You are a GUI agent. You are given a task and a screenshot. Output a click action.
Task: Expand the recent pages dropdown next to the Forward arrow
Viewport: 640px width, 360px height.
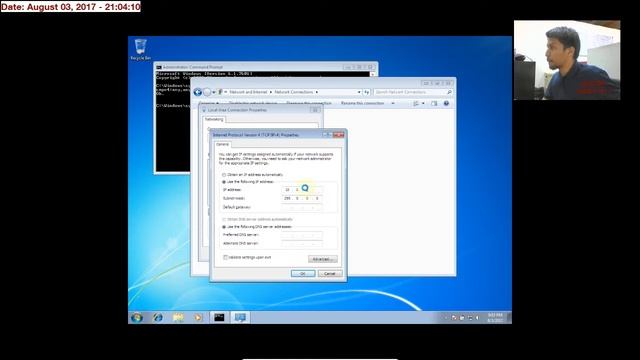213,92
